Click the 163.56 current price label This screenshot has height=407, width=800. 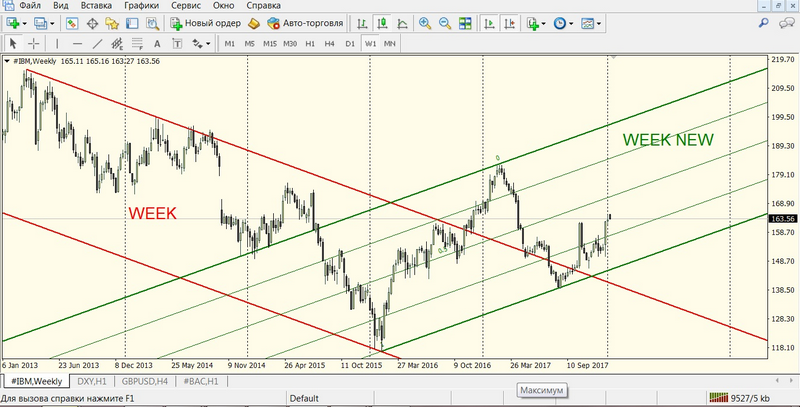[782, 218]
